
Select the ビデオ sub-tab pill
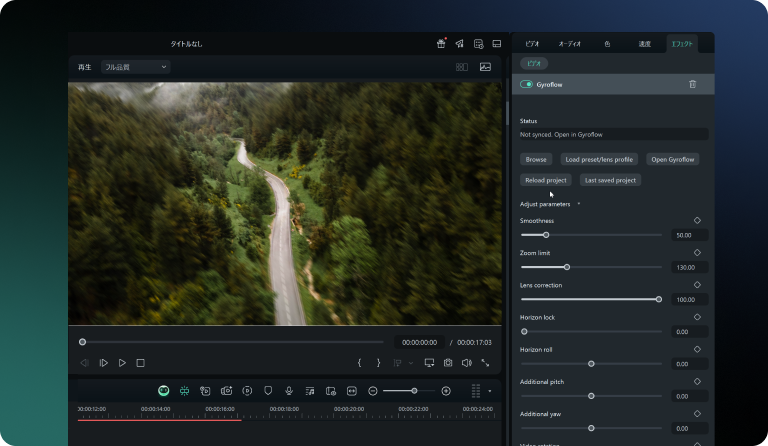click(534, 63)
